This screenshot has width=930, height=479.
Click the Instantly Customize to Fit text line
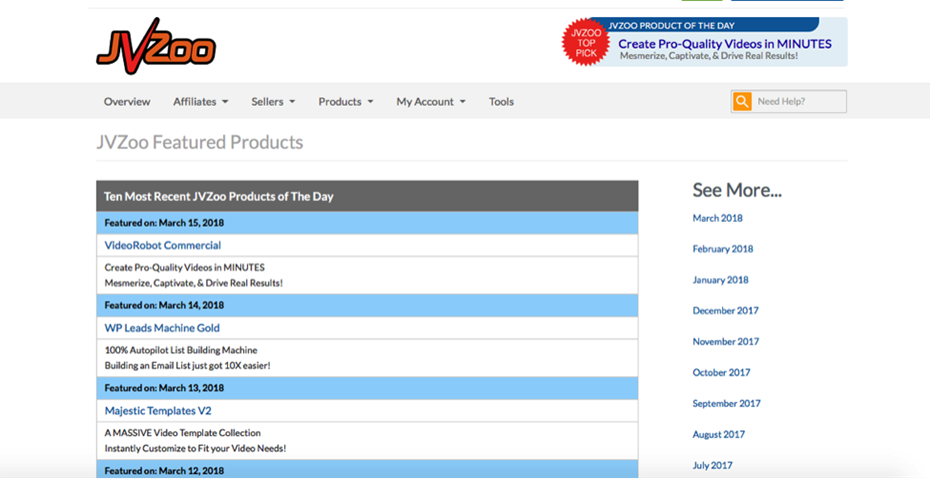click(x=195, y=449)
